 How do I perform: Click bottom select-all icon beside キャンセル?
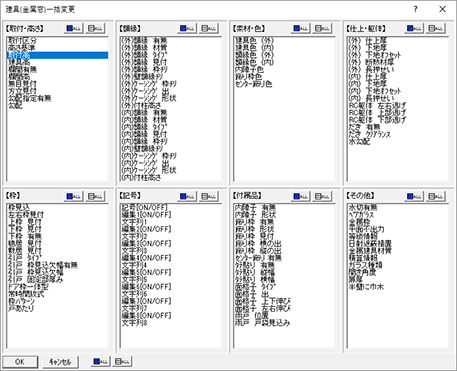click(101, 362)
